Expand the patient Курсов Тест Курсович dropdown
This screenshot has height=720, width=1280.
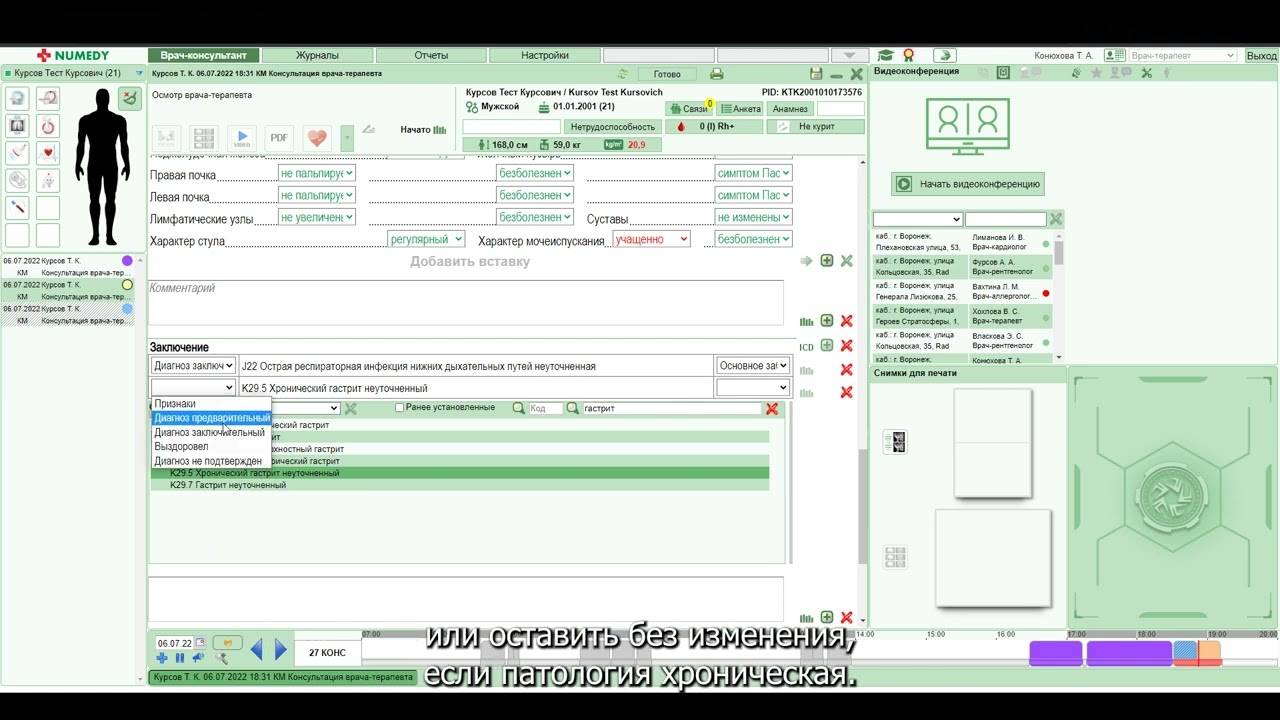coord(139,73)
